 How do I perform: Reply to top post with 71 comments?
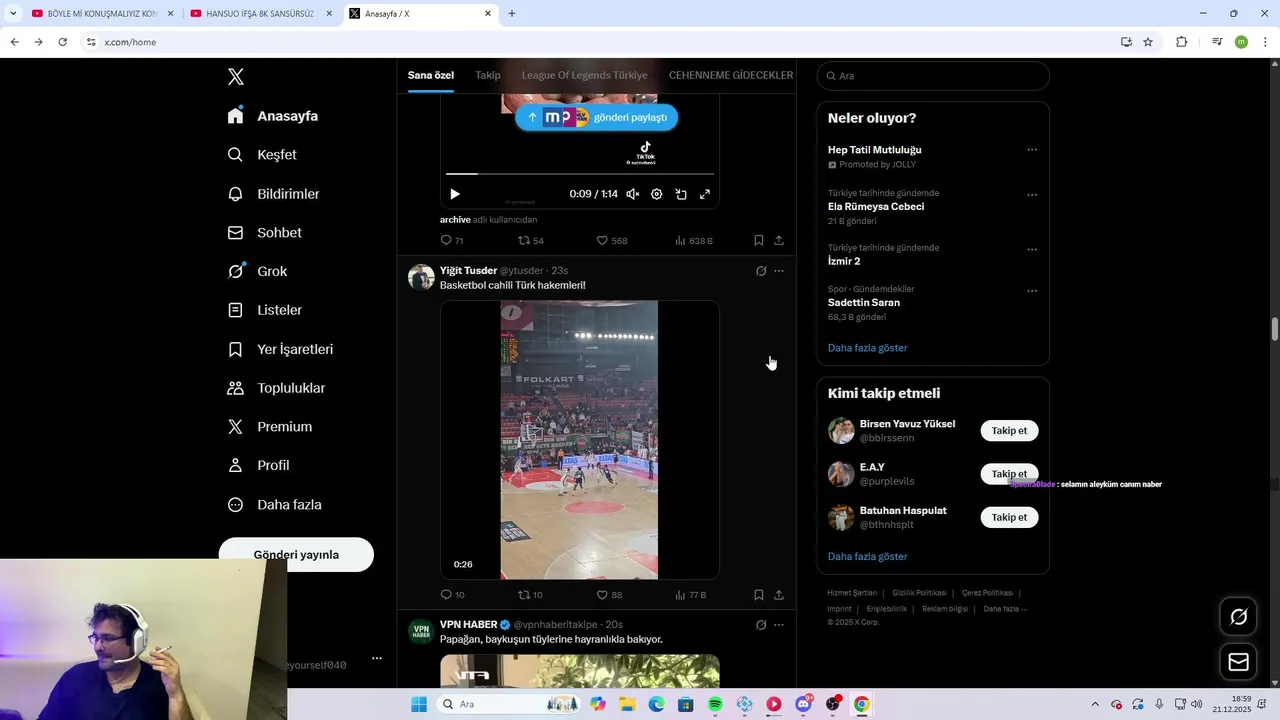tap(452, 241)
